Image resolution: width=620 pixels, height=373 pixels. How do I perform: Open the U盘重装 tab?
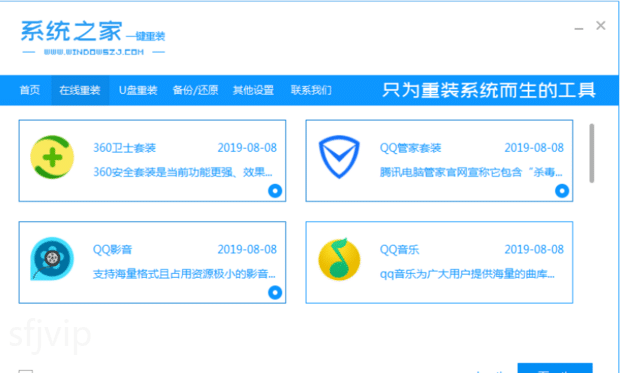click(138, 90)
